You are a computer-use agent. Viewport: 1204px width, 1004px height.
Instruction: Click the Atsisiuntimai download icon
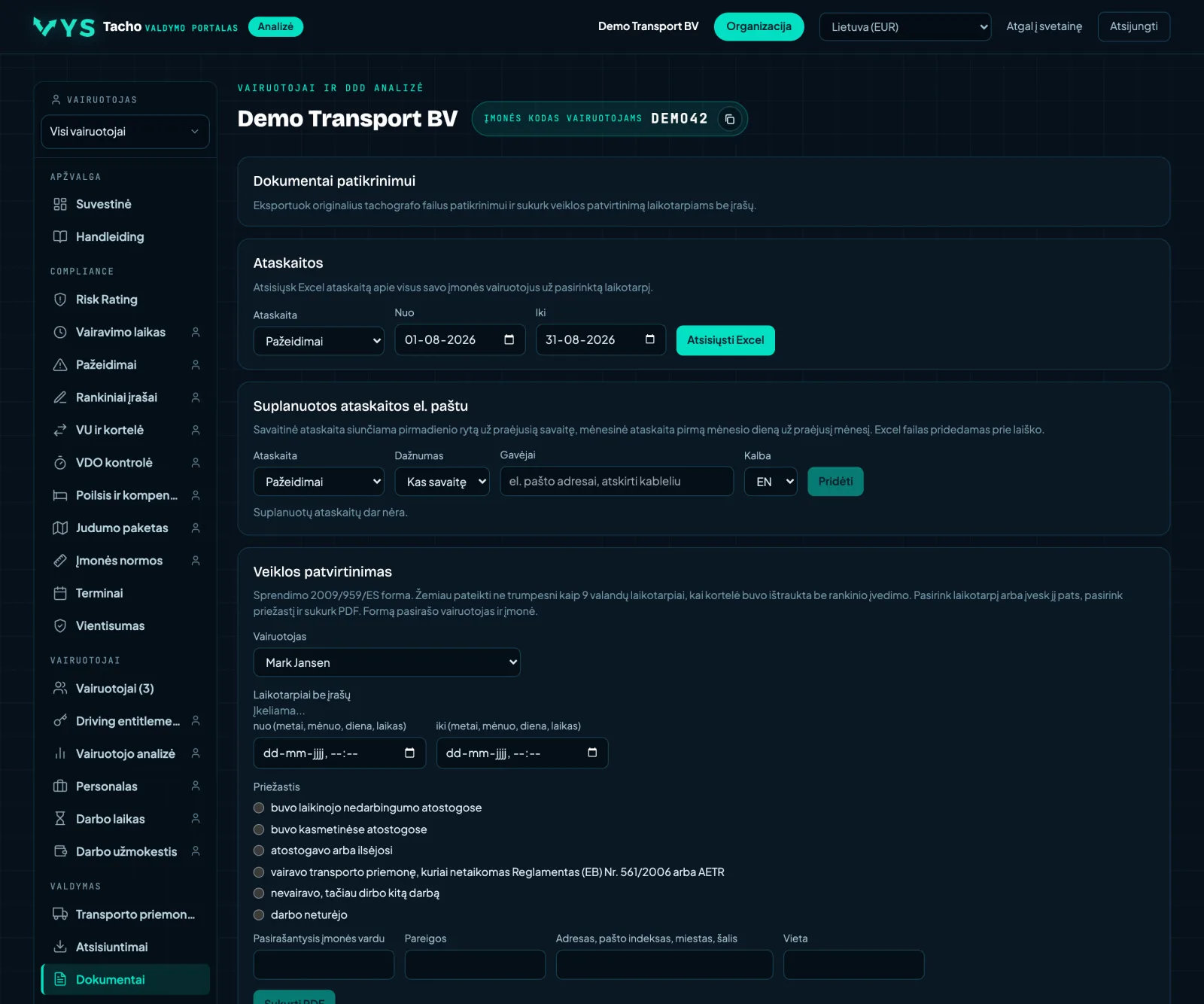pos(60,947)
